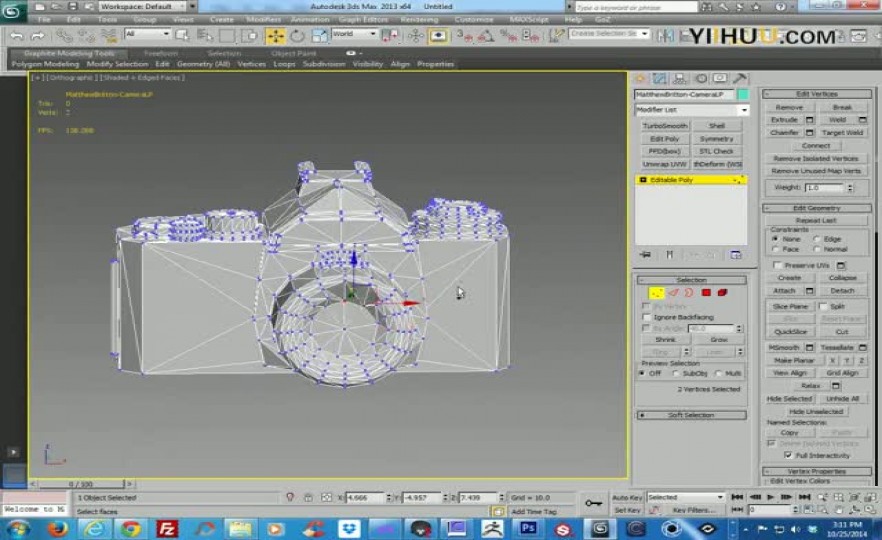Activate the Select and Move tool
The width and height of the screenshot is (882, 540).
pyautogui.click(x=276, y=36)
